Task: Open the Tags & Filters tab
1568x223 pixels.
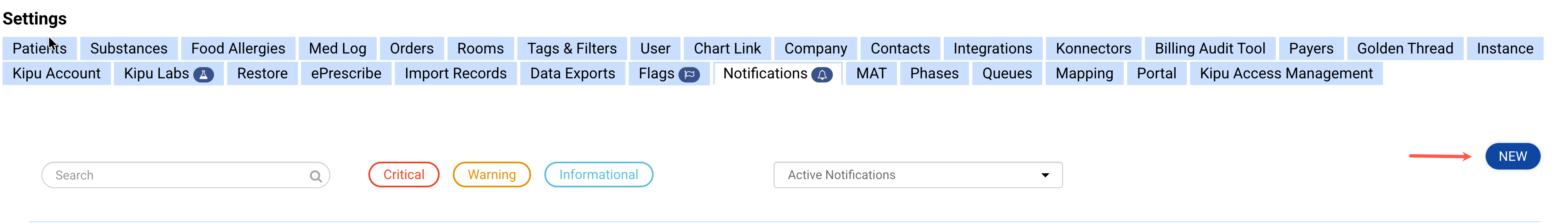Action: click(x=572, y=49)
